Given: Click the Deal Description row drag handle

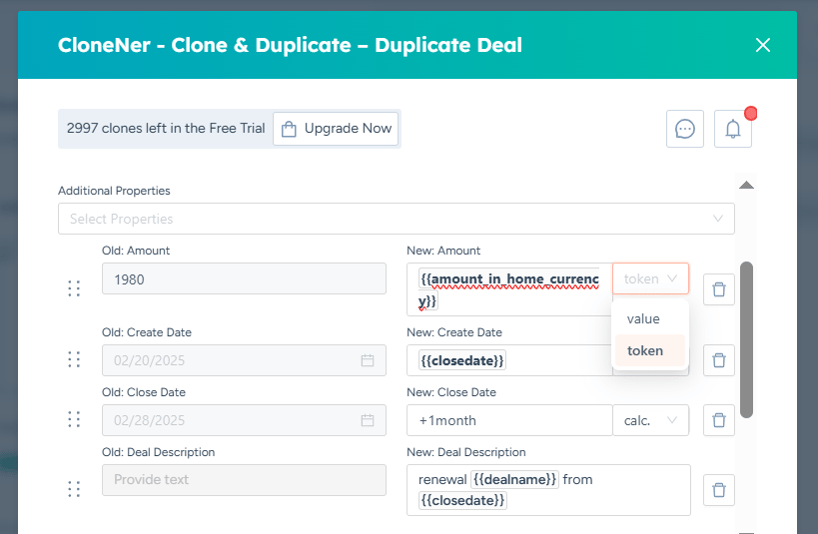Looking at the screenshot, I should point(74,489).
